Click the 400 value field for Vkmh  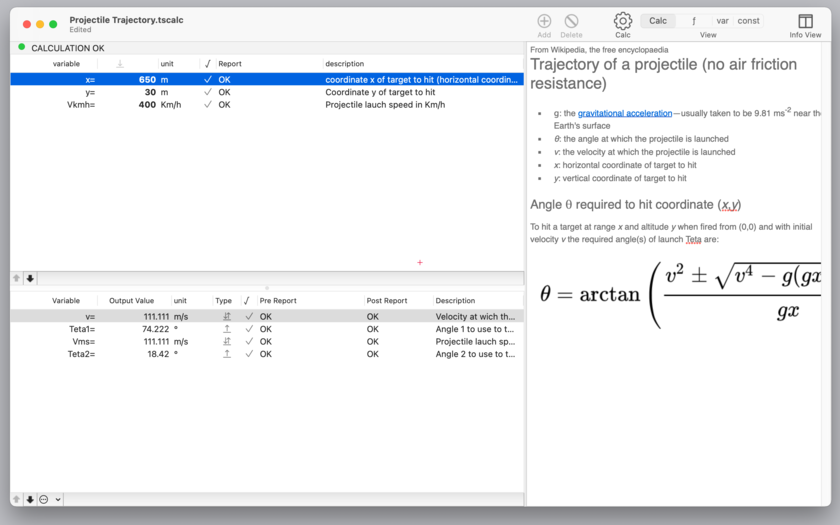point(147,105)
